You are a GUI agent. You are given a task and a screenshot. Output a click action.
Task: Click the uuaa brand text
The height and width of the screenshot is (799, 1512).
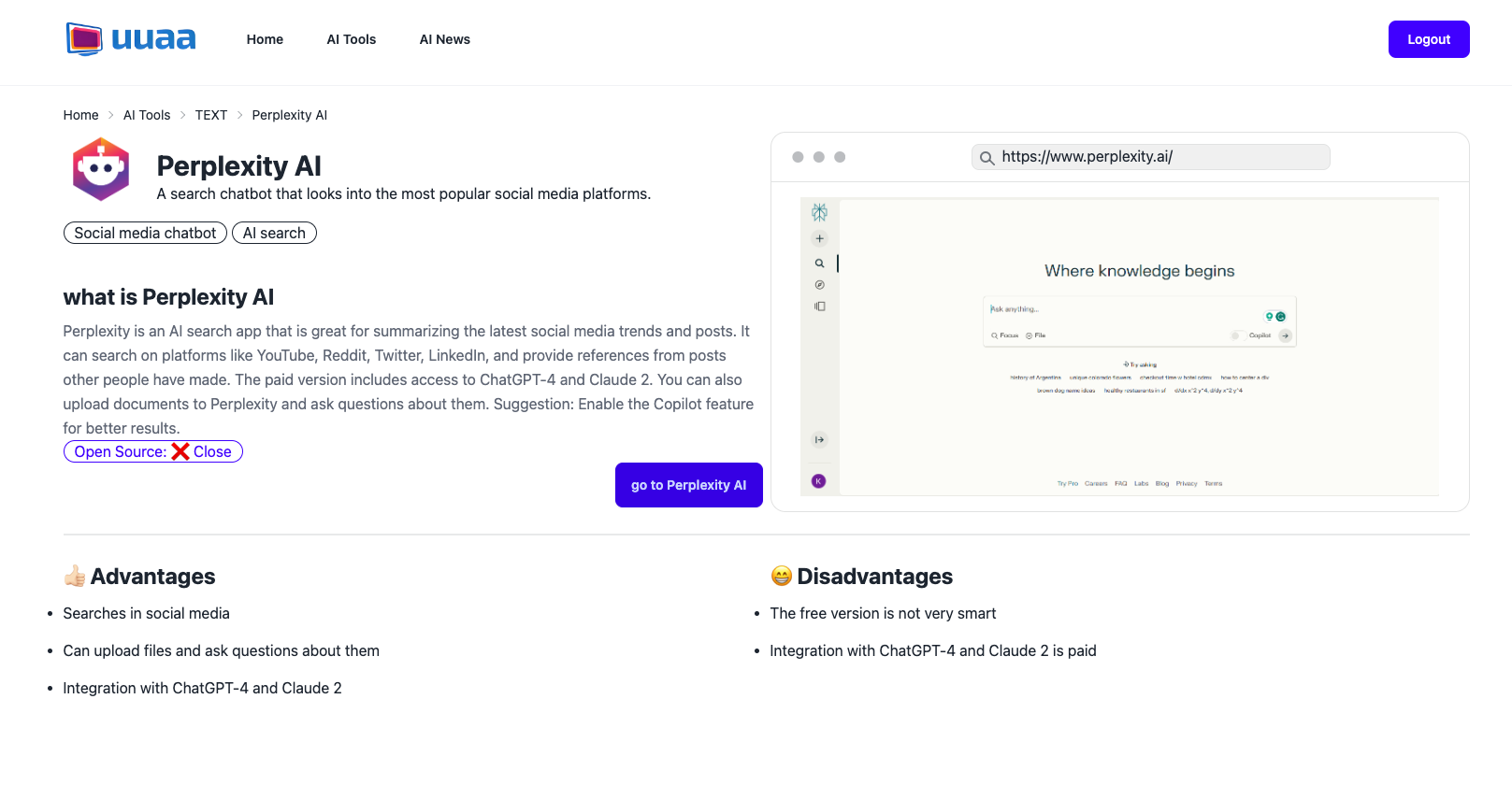click(x=153, y=39)
